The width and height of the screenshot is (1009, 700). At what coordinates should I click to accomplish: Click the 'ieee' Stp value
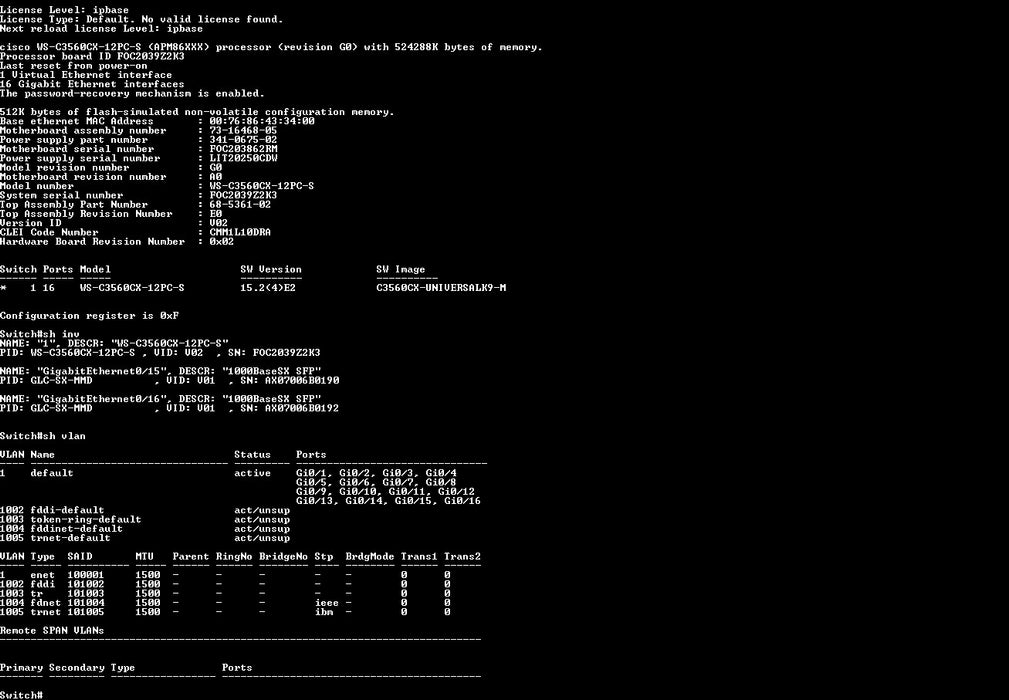click(x=326, y=603)
